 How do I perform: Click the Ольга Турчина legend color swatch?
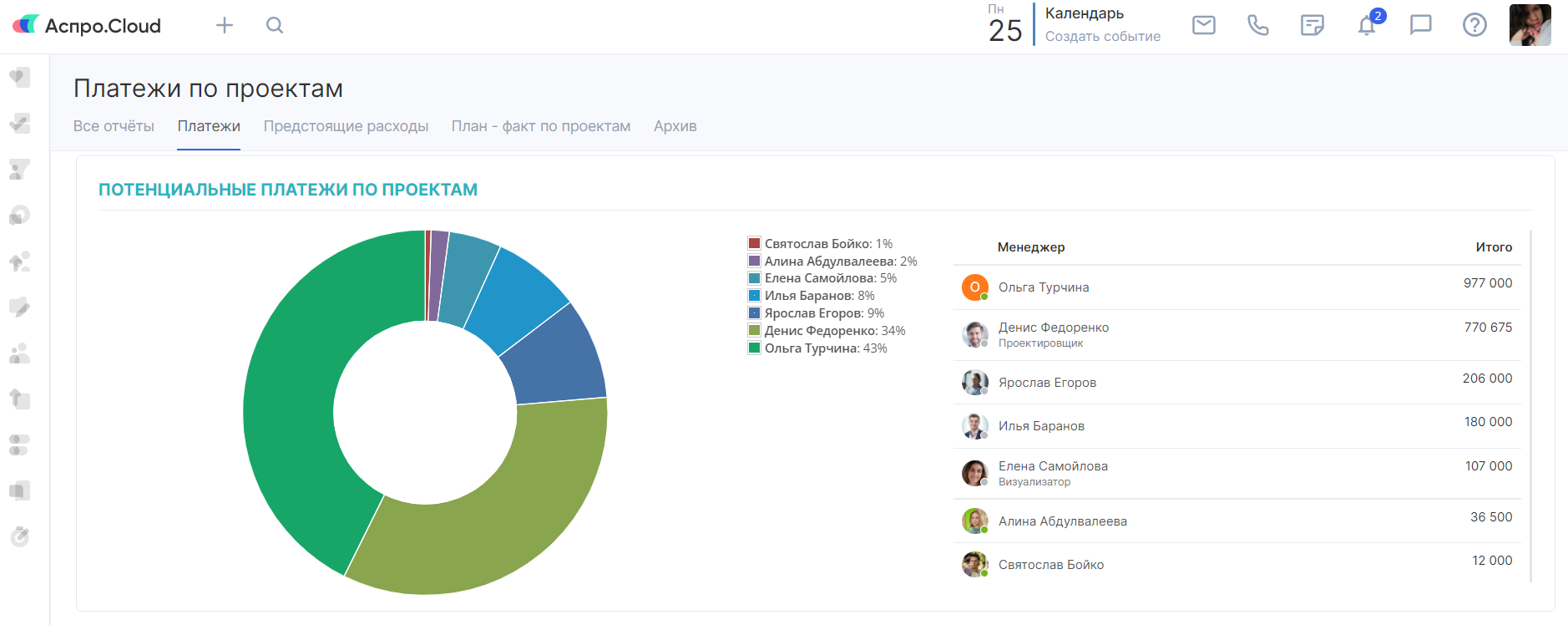pyautogui.click(x=754, y=348)
